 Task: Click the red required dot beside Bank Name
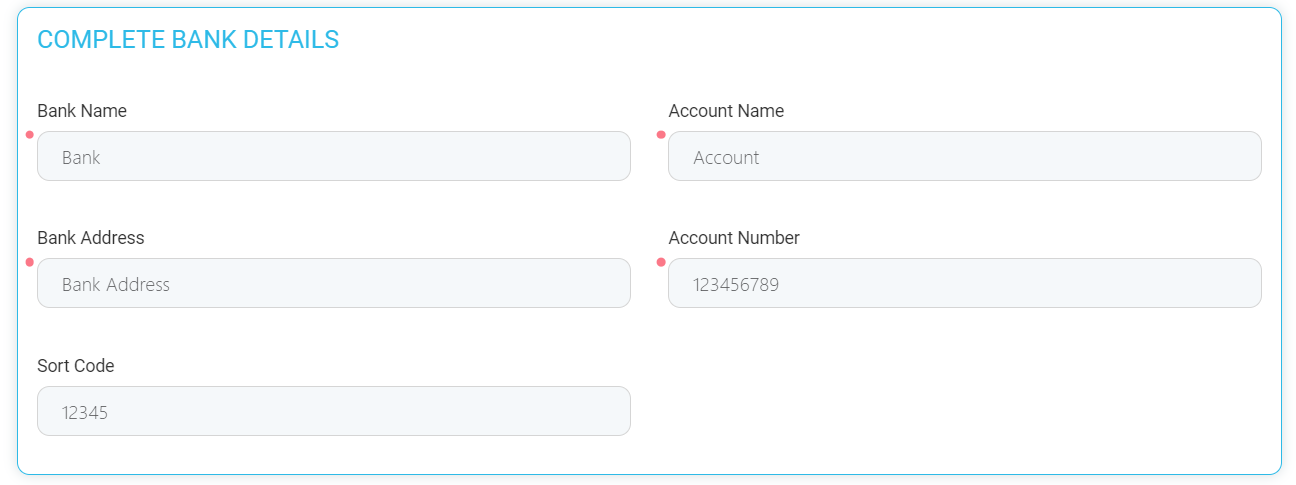(30, 135)
